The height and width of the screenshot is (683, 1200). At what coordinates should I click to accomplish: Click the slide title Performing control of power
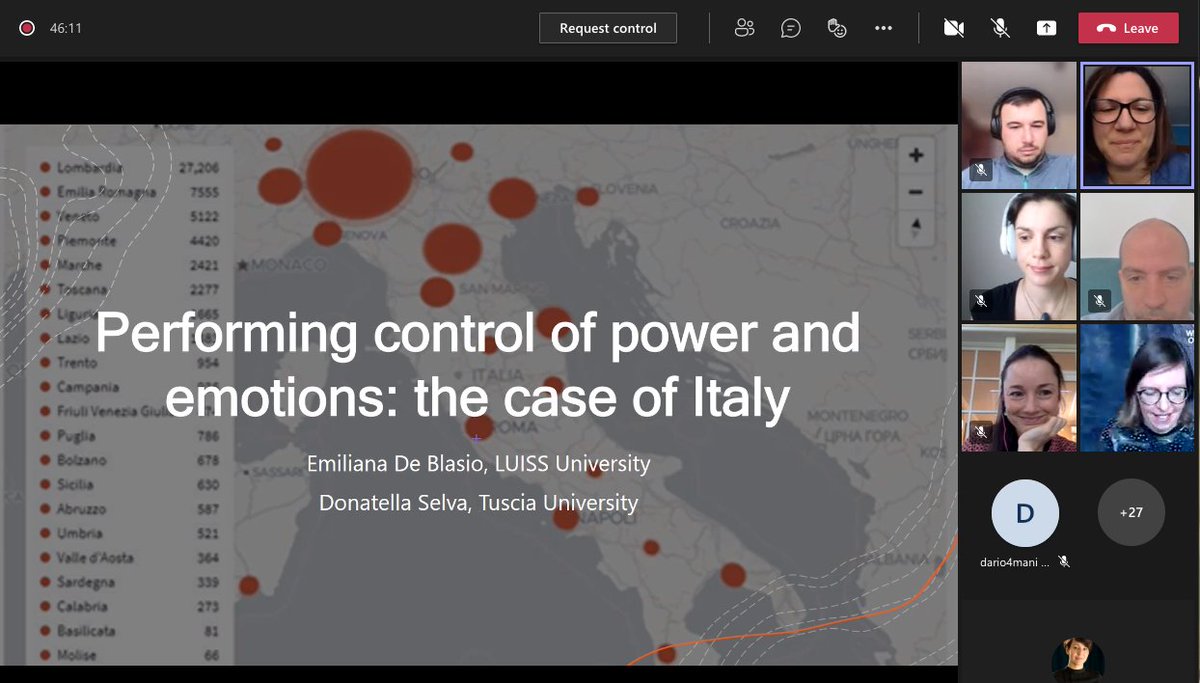coord(477,365)
